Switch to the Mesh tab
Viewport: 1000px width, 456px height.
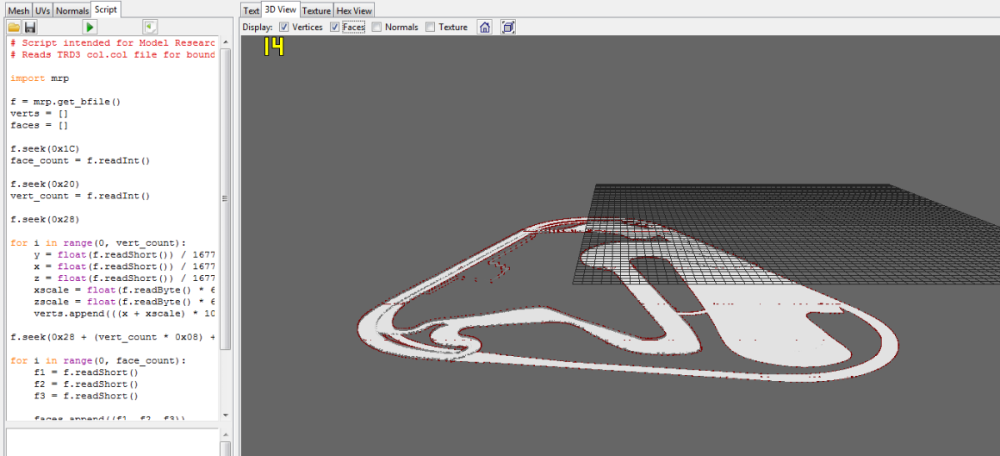[15, 9]
